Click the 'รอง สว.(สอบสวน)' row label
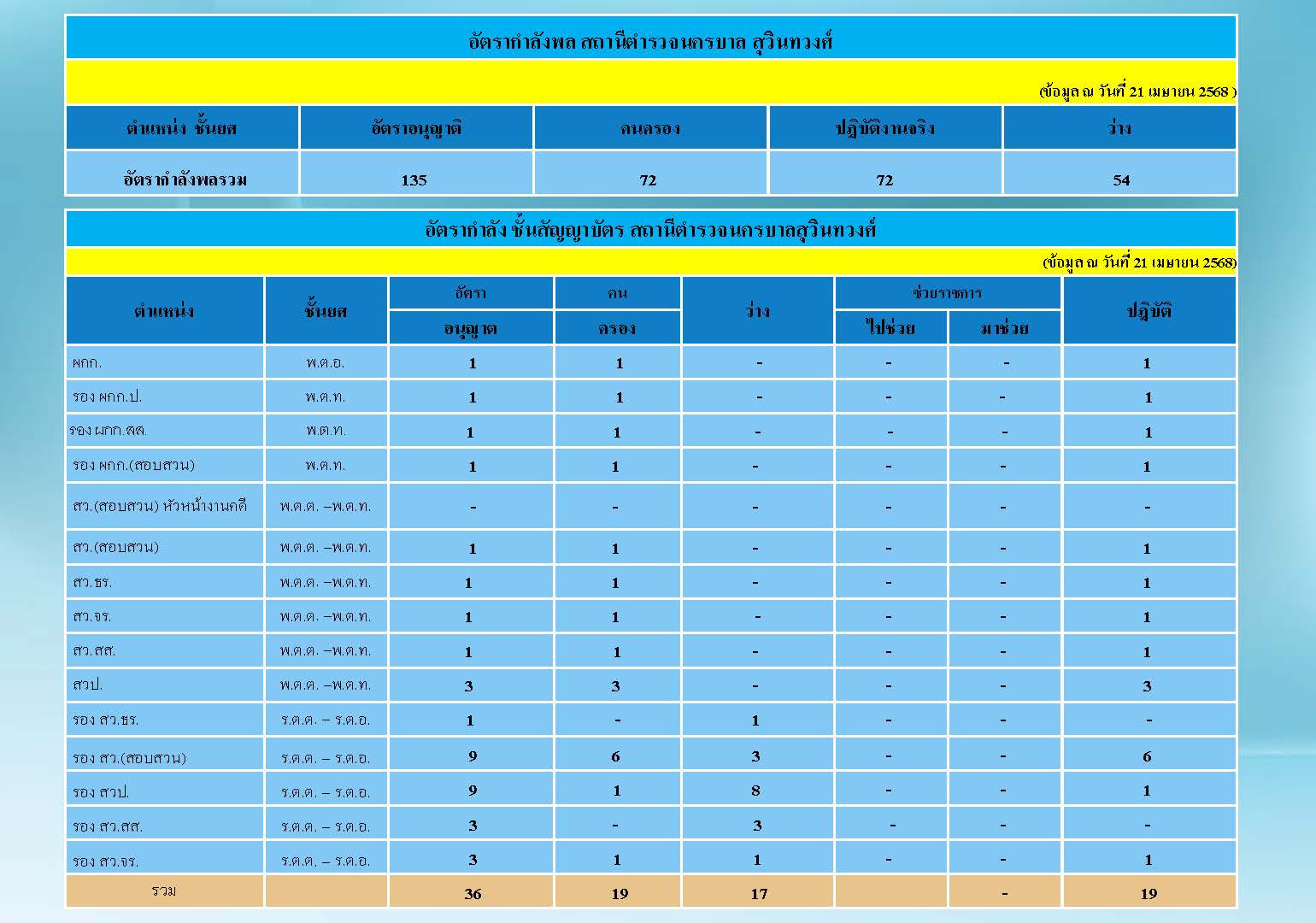This screenshot has width=1316, height=923. tap(129, 757)
